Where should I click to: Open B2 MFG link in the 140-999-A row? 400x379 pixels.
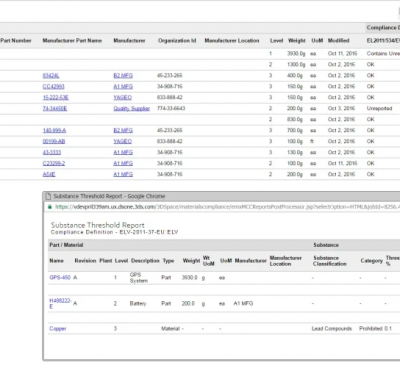click(123, 130)
